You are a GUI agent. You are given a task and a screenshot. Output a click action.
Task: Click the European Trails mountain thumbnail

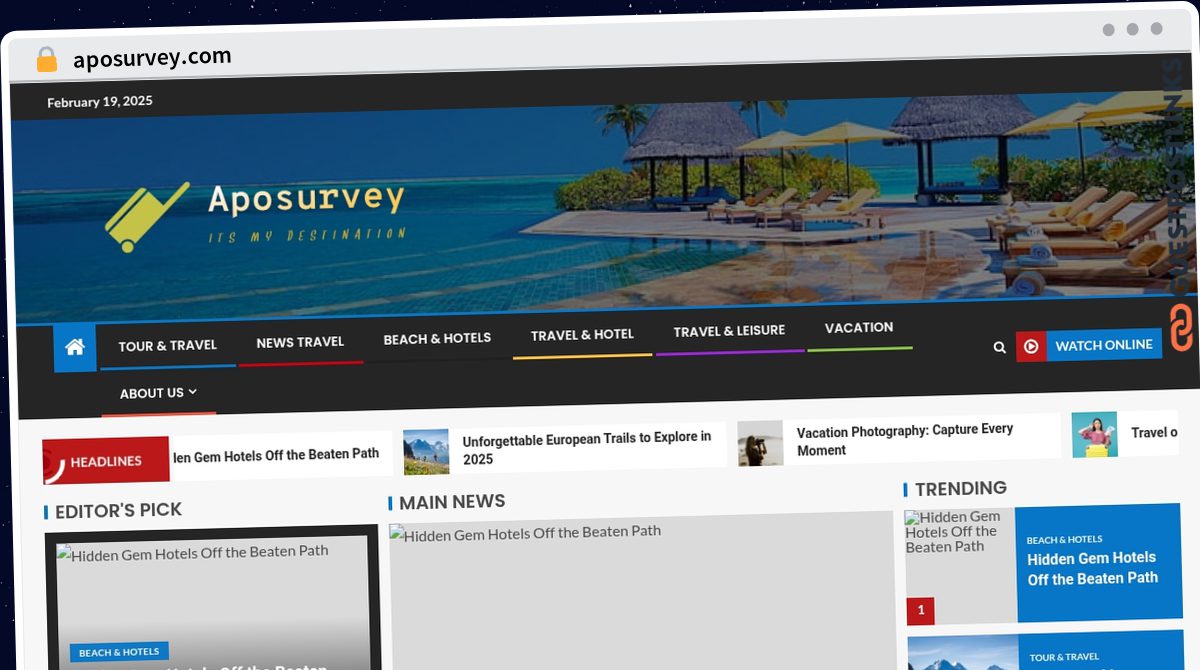tap(426, 452)
